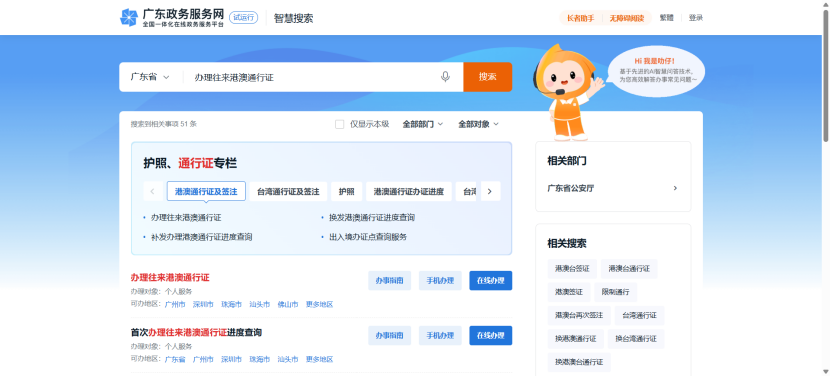
Task: Click 手机办理 for 办理往来港澳通行证
Action: click(440, 281)
